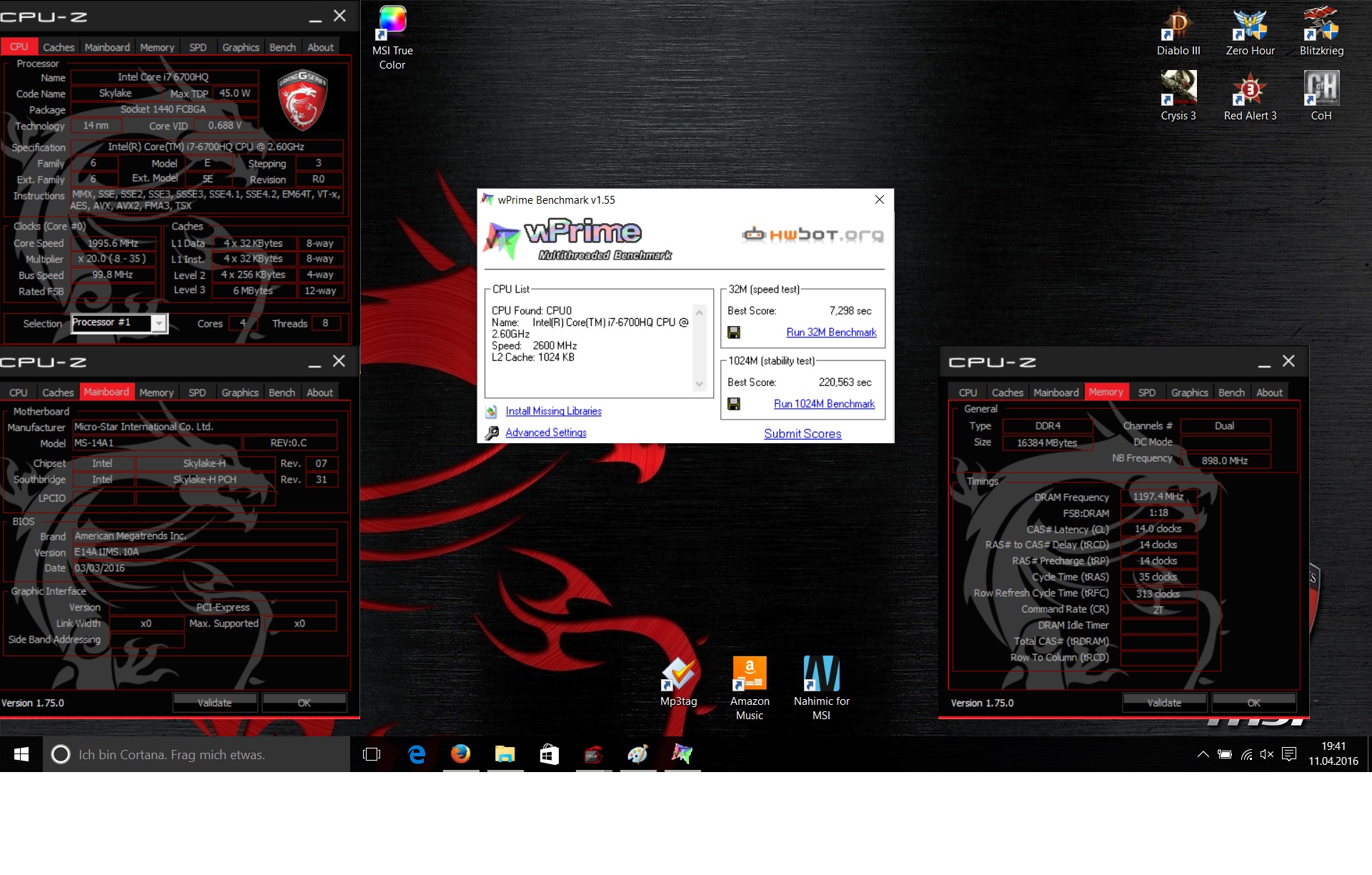
Task: Open the Wi-Fi network tray icon
Action: (x=1246, y=754)
